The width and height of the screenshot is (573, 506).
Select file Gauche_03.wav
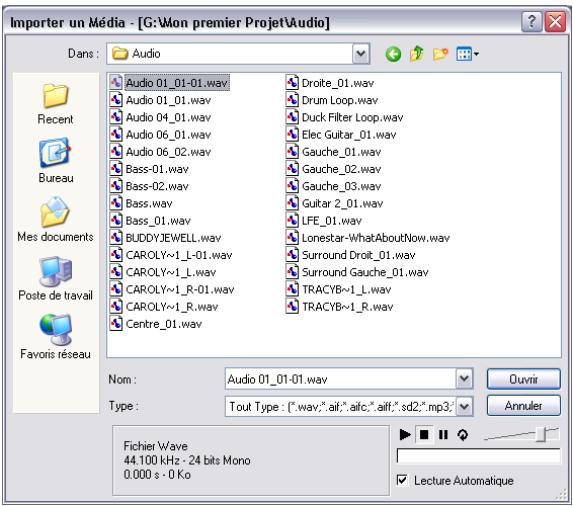pyautogui.click(x=334, y=186)
